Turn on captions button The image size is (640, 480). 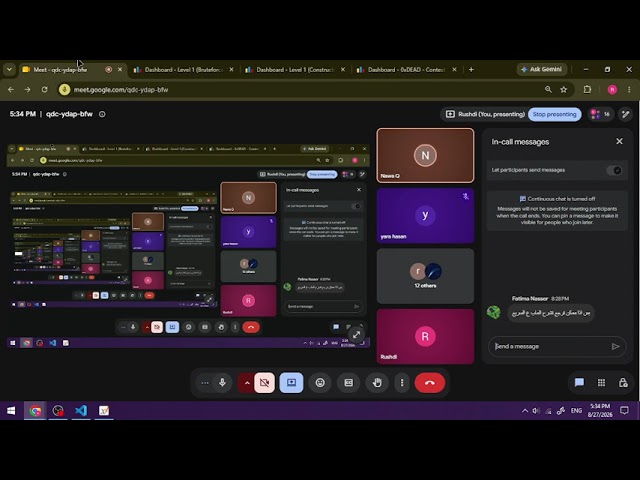(349, 382)
